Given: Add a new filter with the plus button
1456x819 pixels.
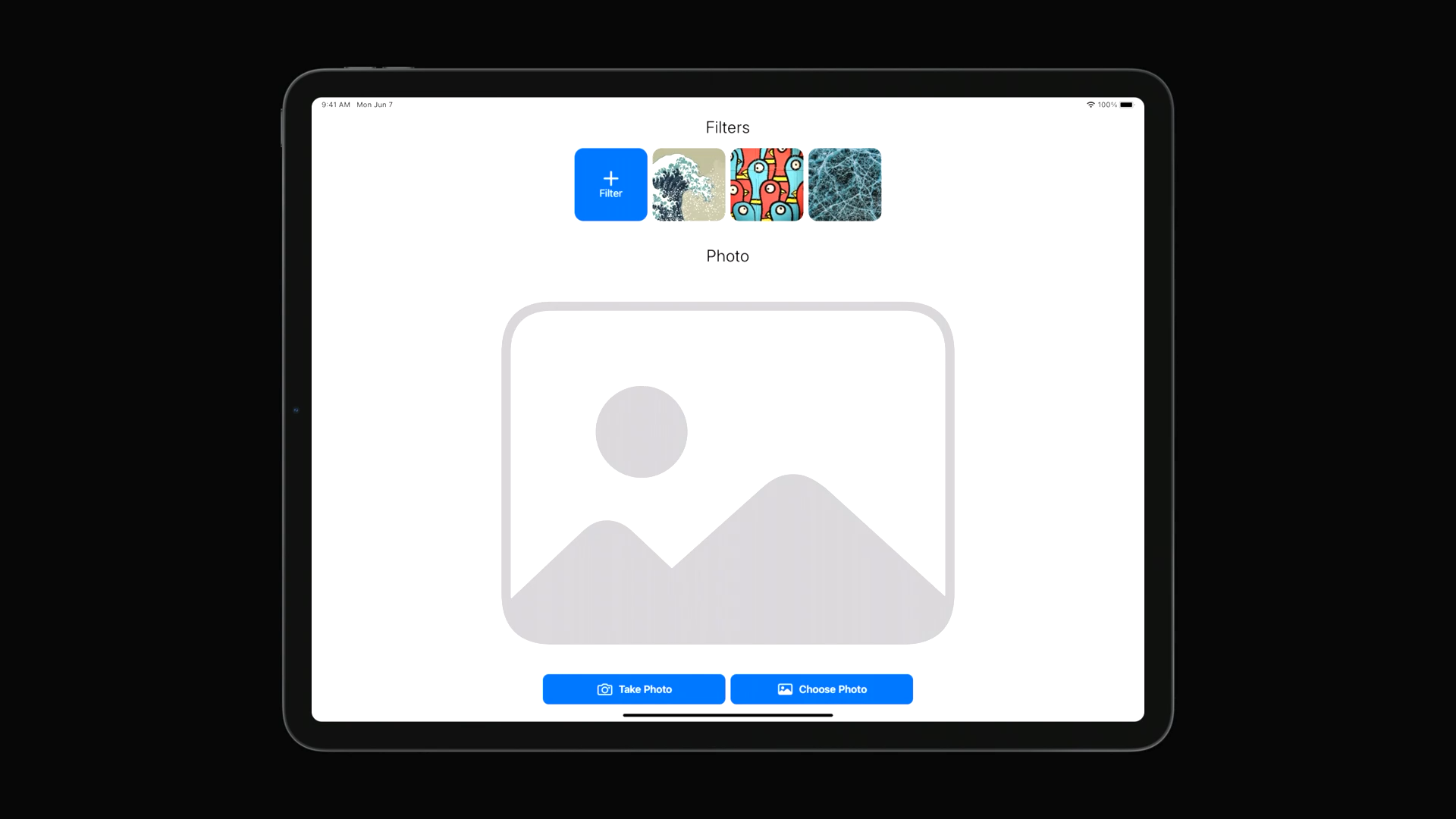Looking at the screenshot, I should (x=610, y=184).
